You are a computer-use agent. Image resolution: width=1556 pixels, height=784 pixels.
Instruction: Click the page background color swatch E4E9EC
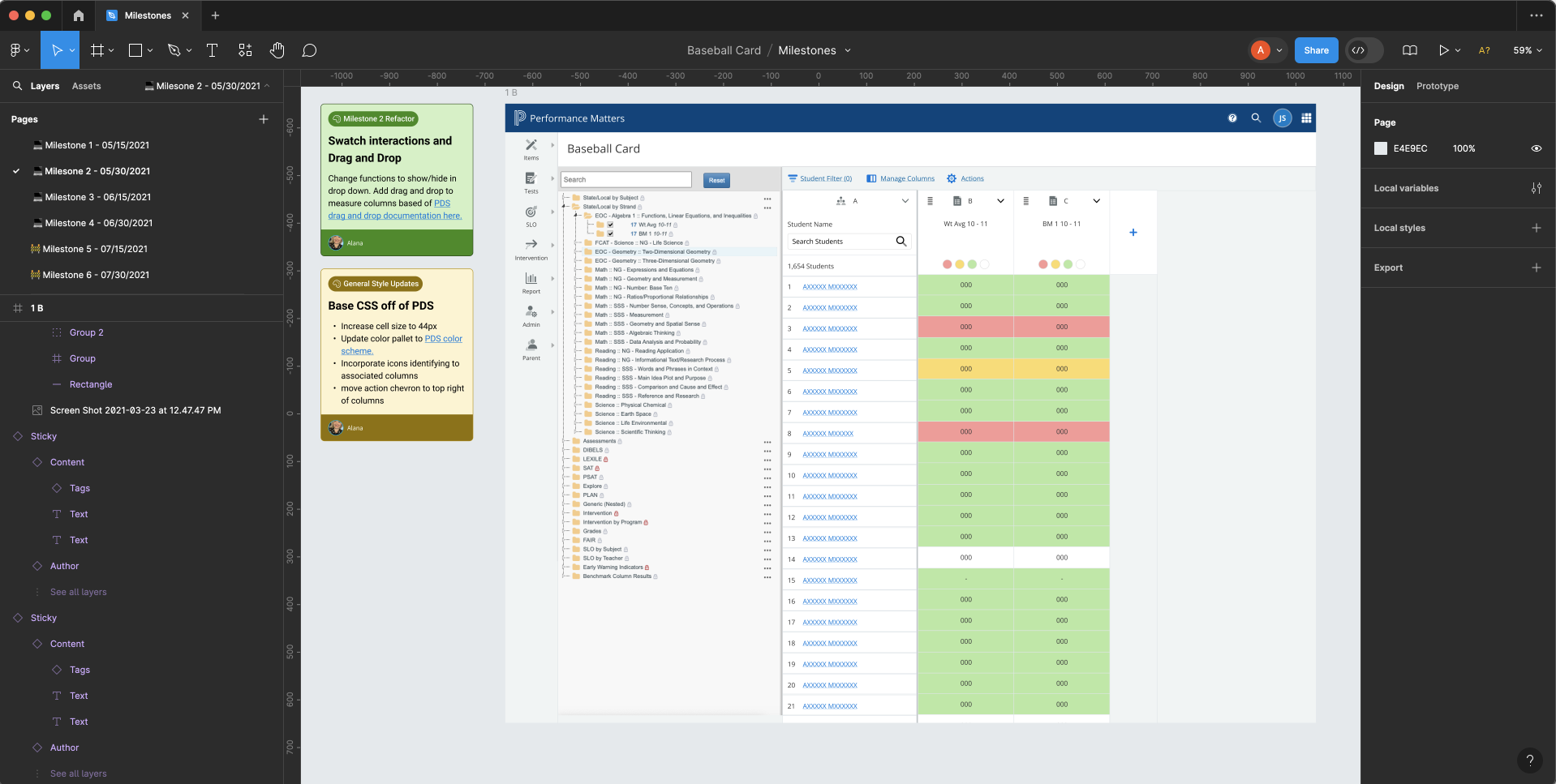1381,148
